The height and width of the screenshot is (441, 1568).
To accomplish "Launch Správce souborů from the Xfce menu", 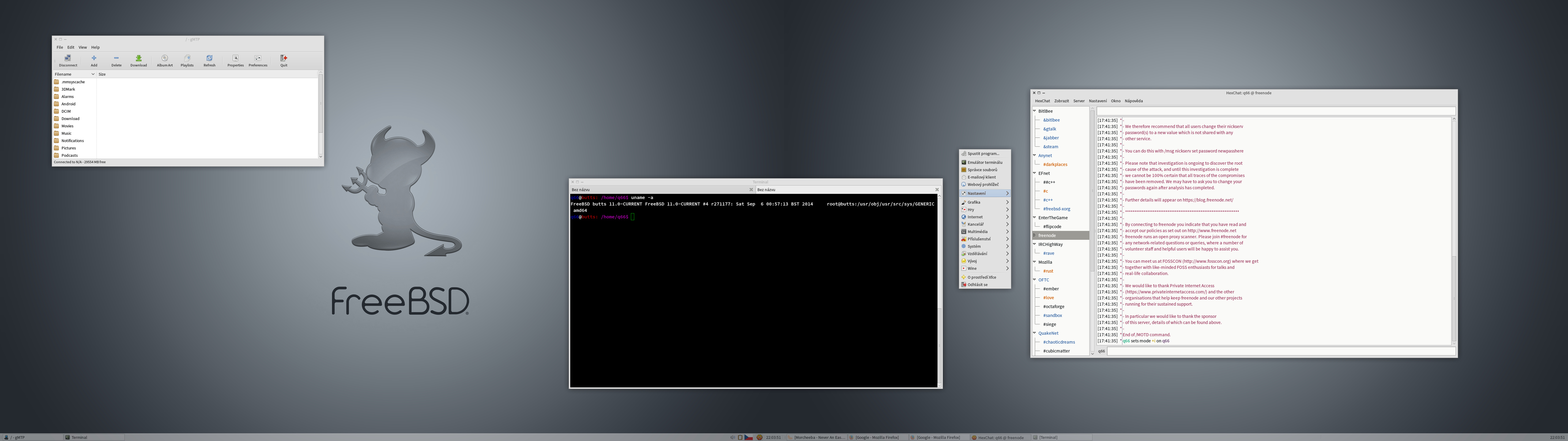I will pyautogui.click(x=984, y=170).
